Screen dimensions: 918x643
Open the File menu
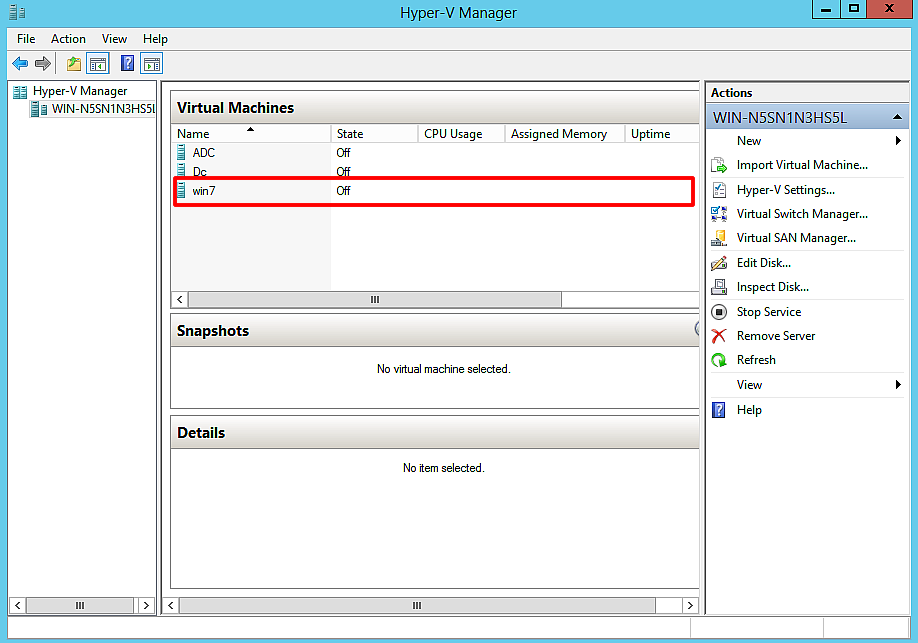coord(25,38)
